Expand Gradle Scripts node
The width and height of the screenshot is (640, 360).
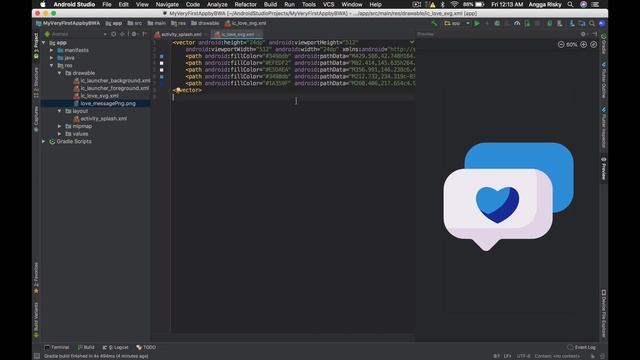coord(44,141)
